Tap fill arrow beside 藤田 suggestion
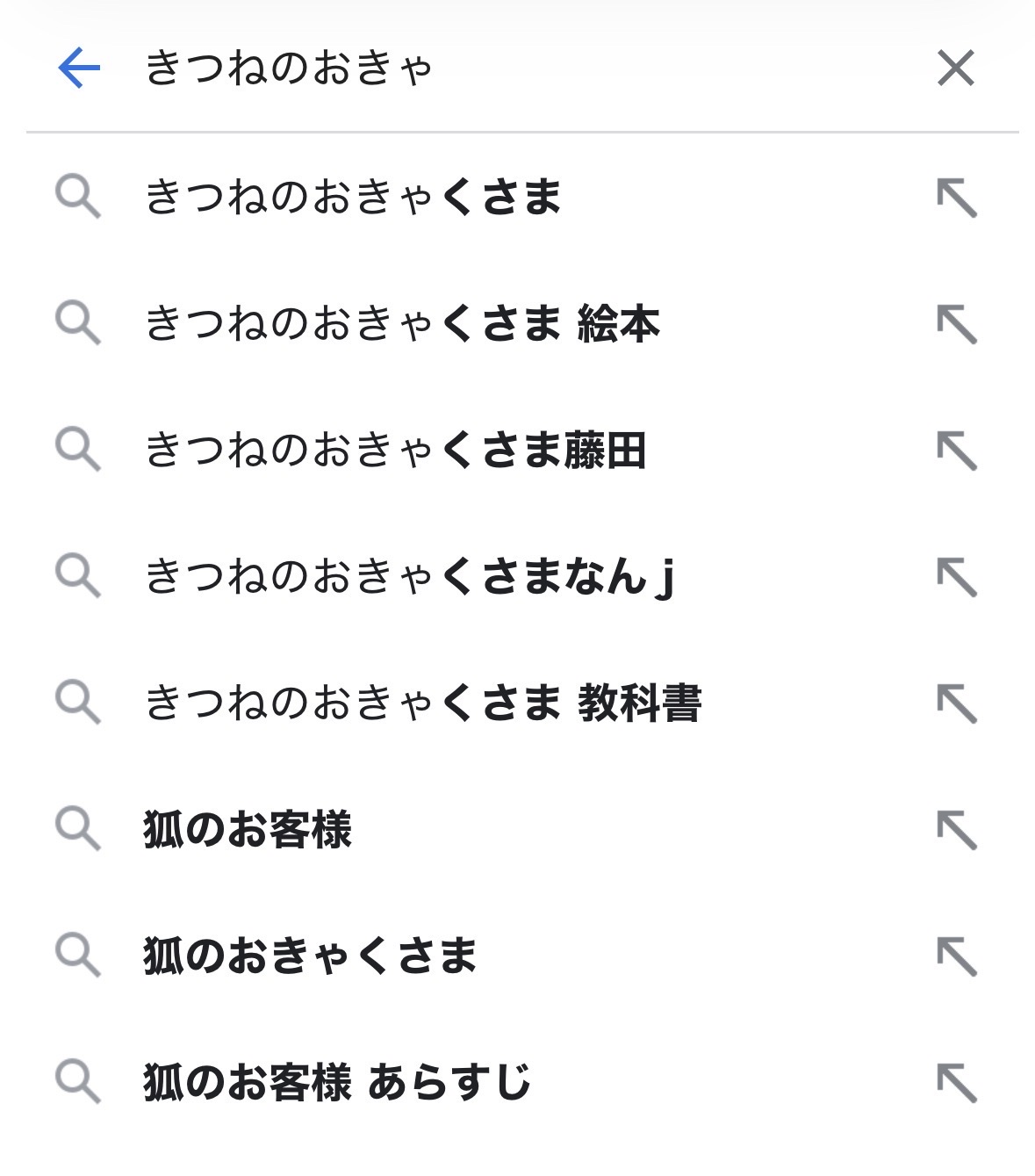The image size is (1035, 1176). (x=957, y=451)
